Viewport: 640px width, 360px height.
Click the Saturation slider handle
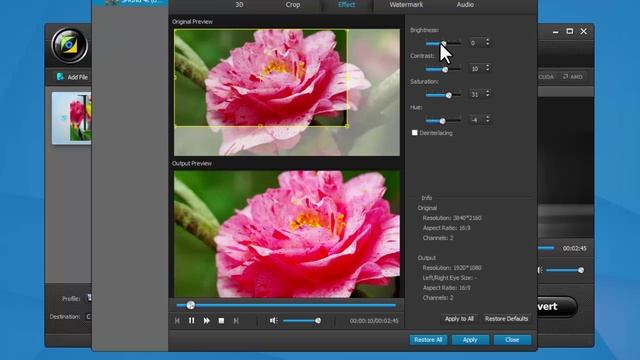click(x=449, y=95)
